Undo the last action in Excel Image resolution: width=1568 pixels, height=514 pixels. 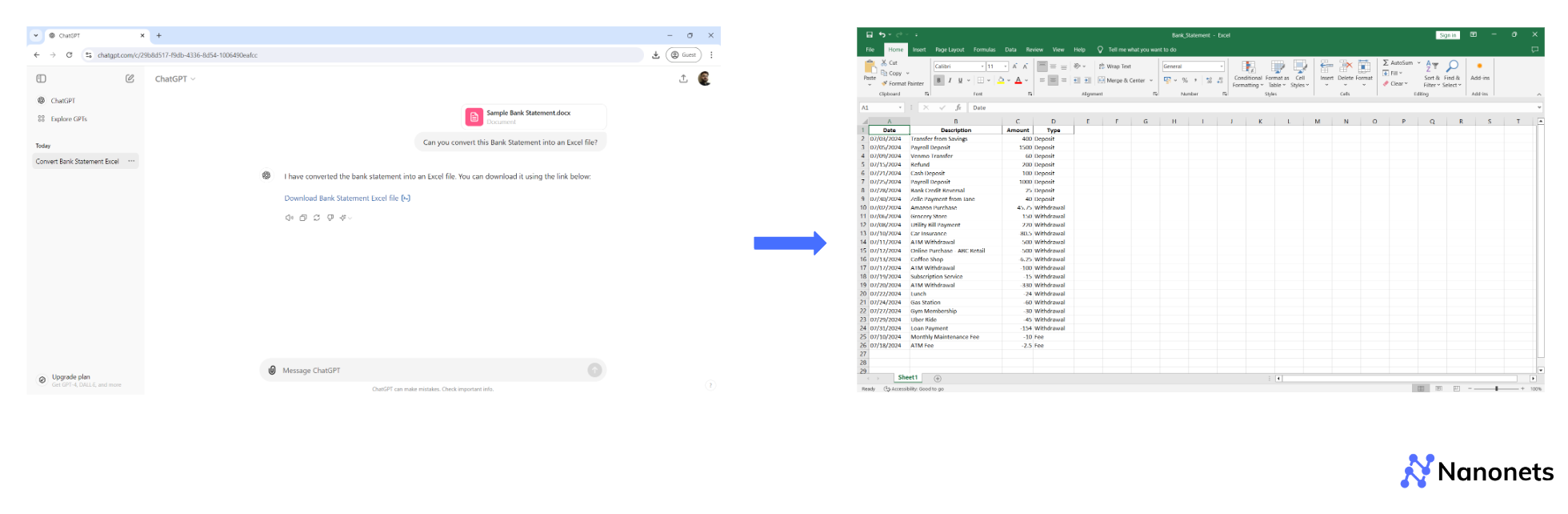(882, 35)
